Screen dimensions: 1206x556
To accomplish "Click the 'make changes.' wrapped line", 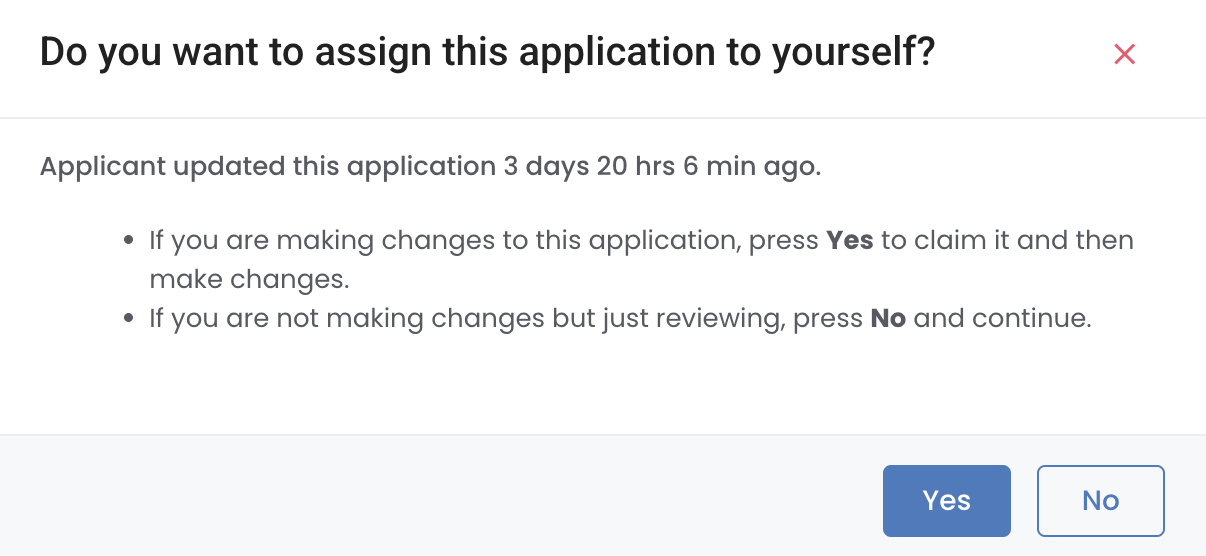I will pyautogui.click(x=249, y=280).
